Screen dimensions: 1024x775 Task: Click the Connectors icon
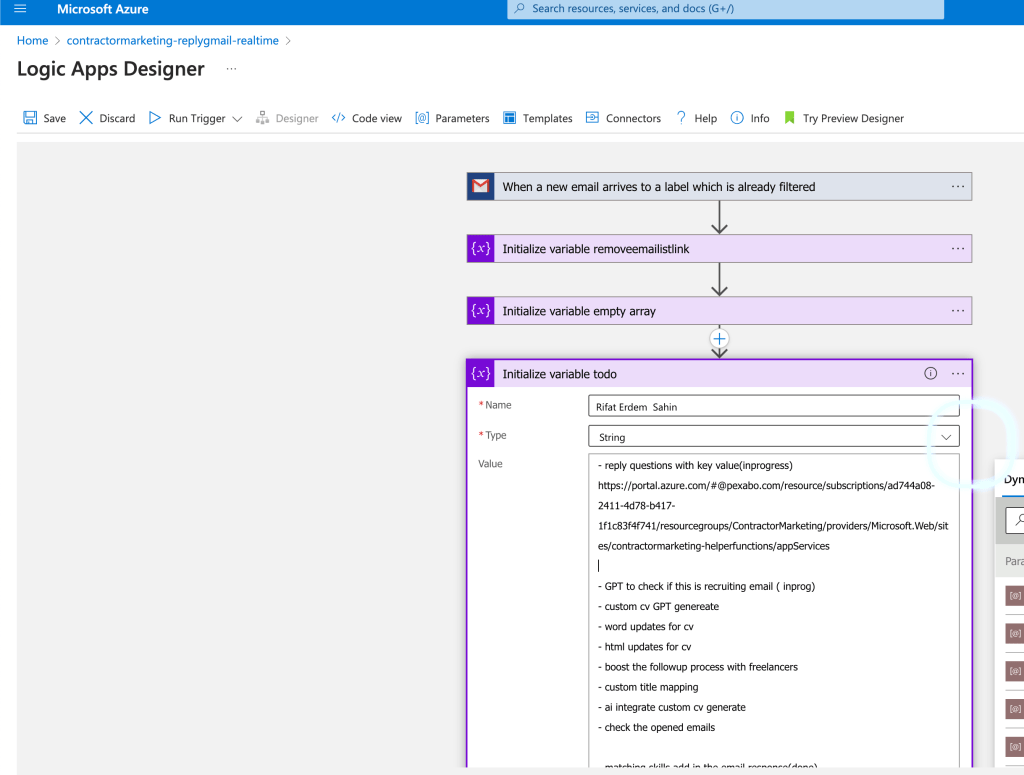592,118
